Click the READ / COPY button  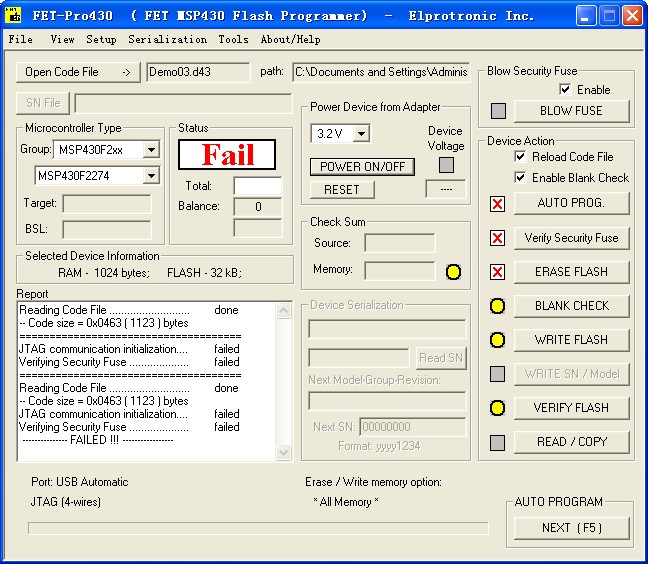tap(572, 442)
